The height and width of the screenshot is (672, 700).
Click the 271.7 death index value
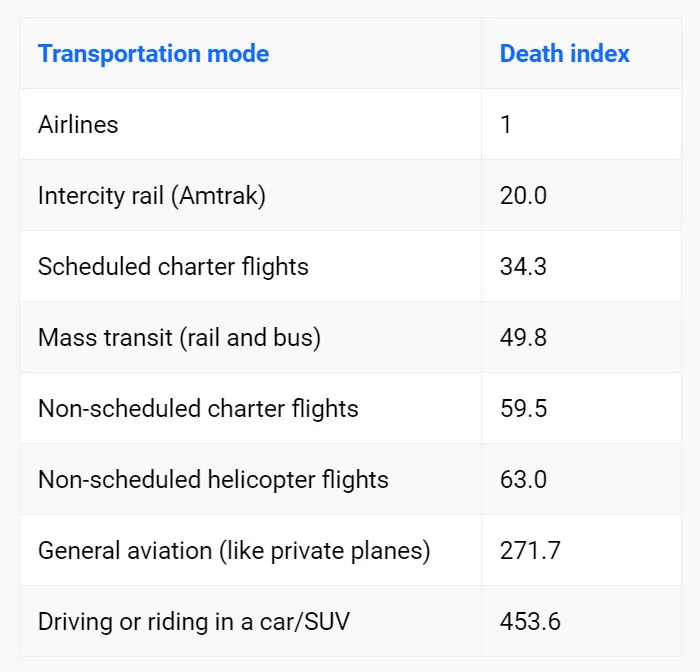(x=530, y=551)
